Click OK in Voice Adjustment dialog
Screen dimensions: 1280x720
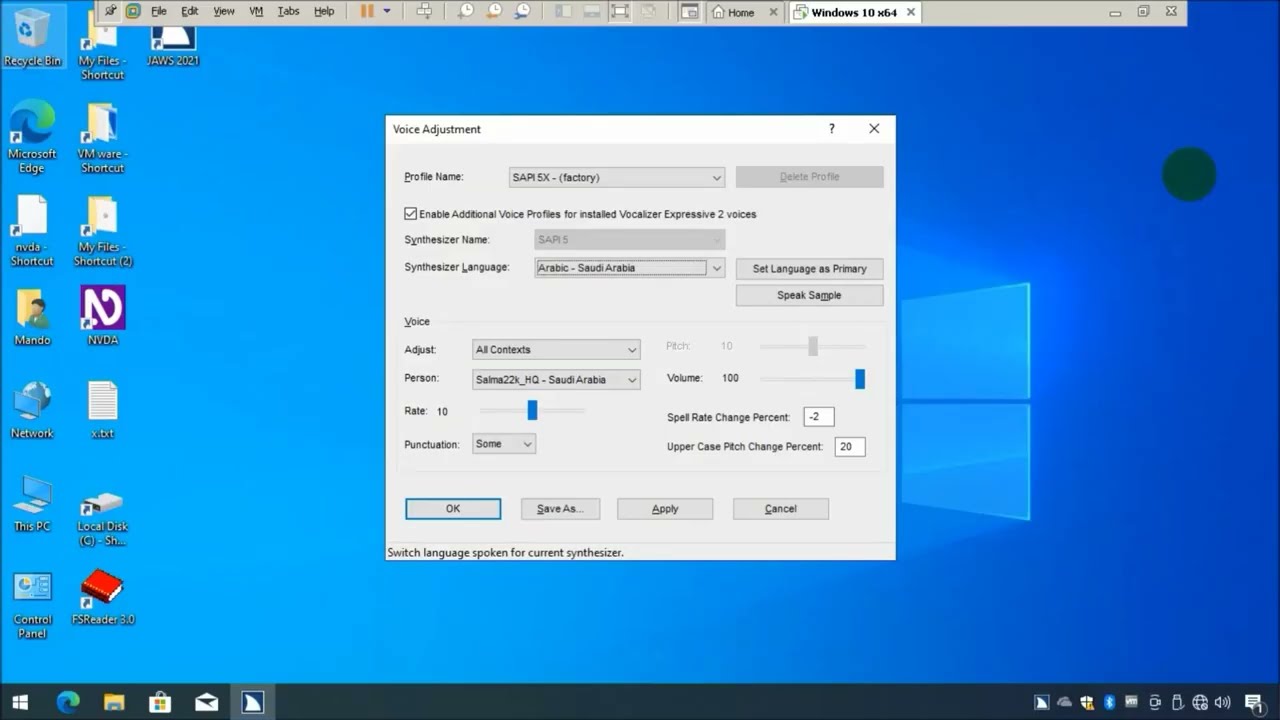[x=453, y=509]
